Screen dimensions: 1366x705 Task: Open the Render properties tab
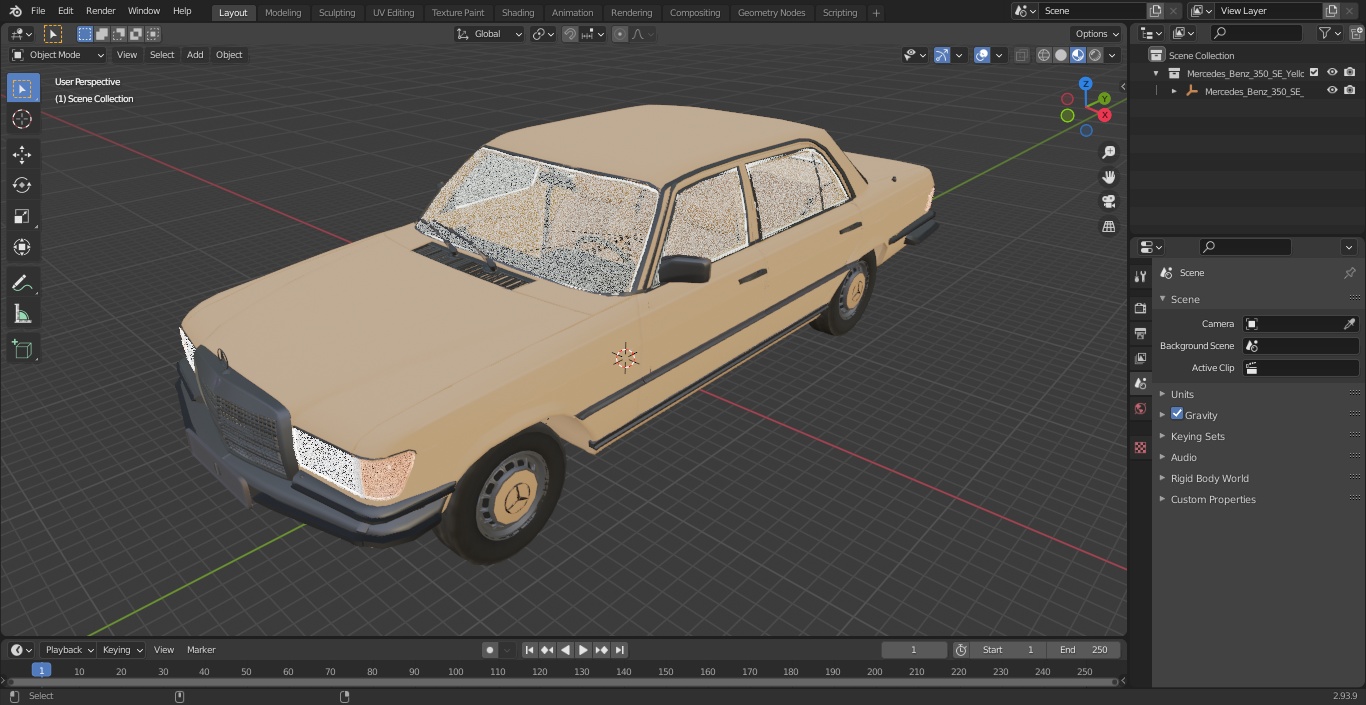click(1140, 308)
